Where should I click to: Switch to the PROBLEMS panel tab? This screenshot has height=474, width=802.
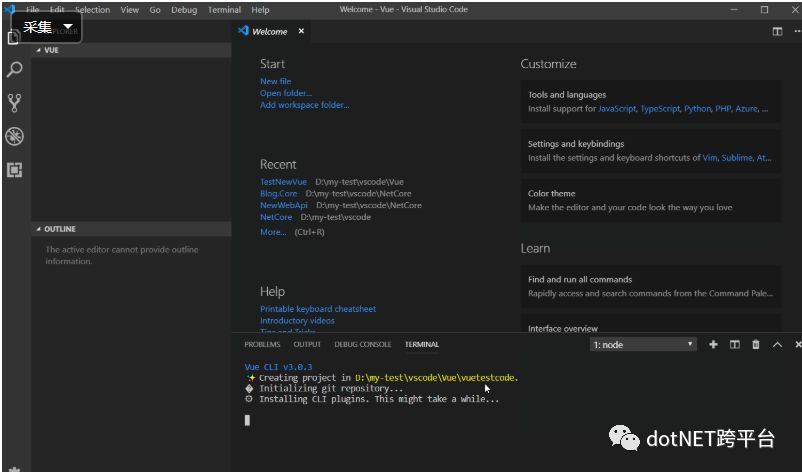click(x=262, y=345)
